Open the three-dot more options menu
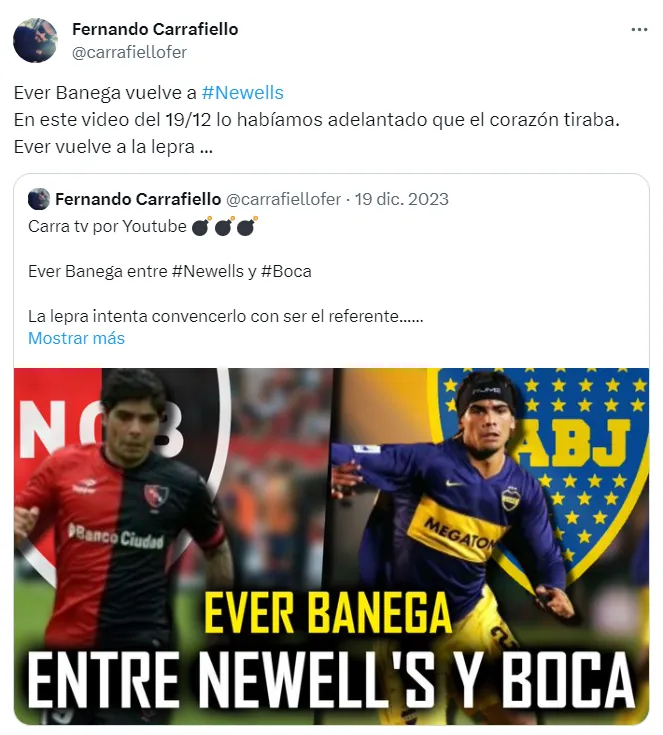Screen dimensions: 663x735 click(x=639, y=30)
